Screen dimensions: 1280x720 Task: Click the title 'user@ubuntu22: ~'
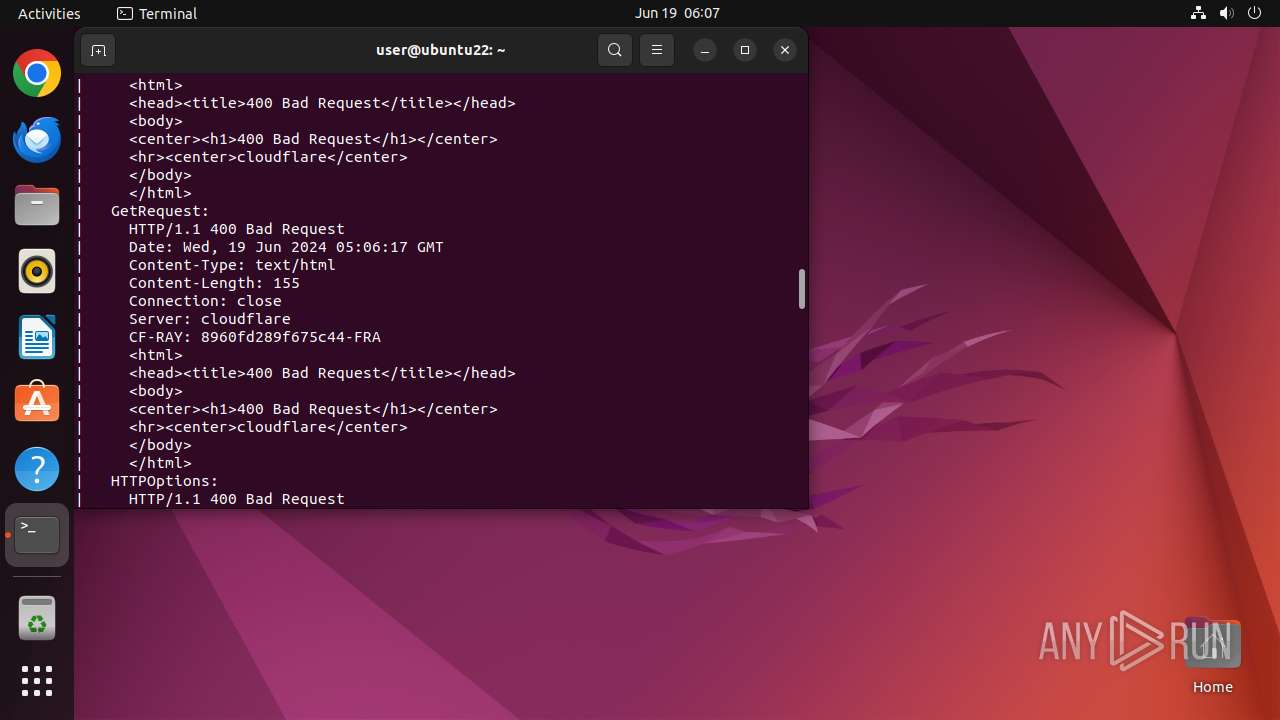point(441,50)
